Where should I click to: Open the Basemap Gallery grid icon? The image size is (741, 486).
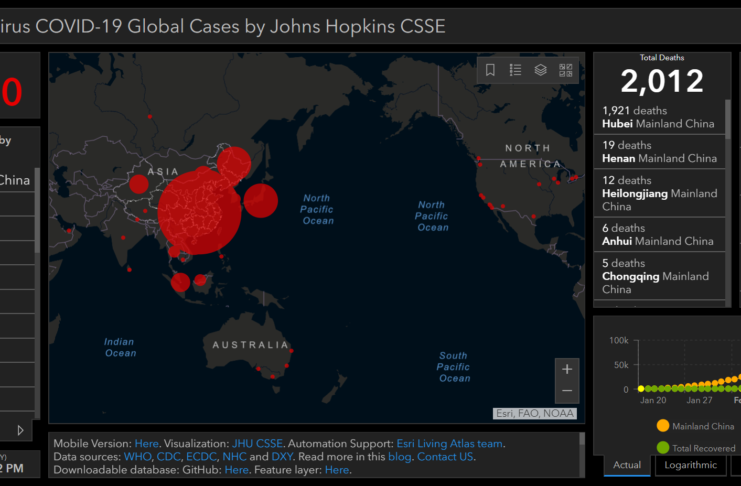[x=566, y=70]
